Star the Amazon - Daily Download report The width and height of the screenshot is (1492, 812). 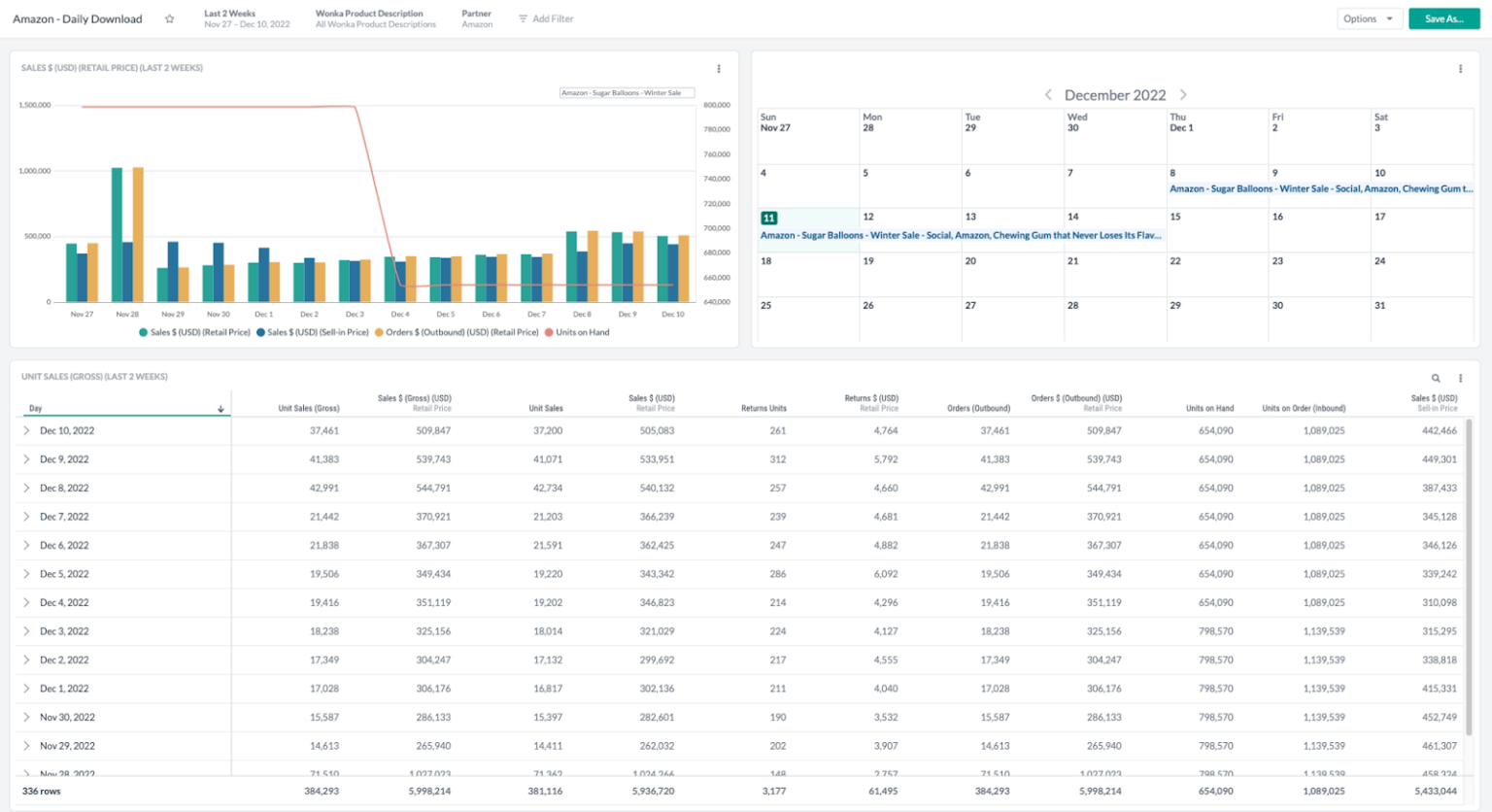(170, 18)
